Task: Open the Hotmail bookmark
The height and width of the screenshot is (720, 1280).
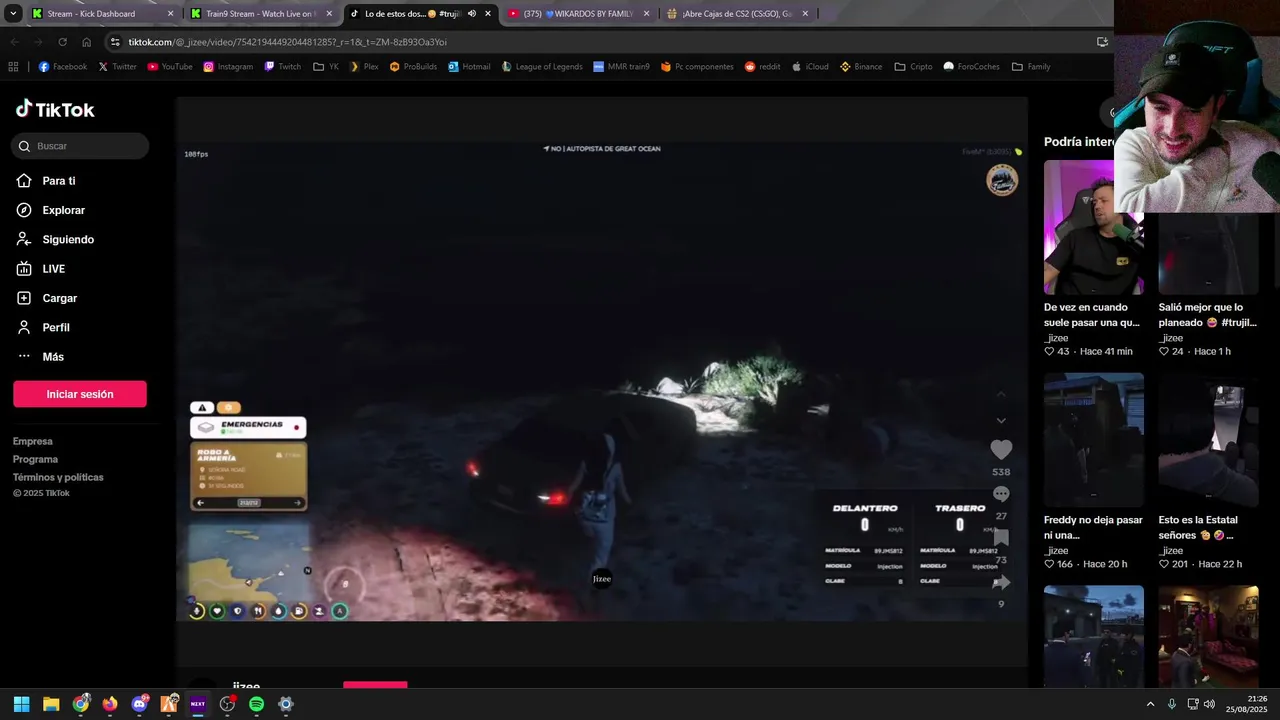Action: [x=469, y=67]
